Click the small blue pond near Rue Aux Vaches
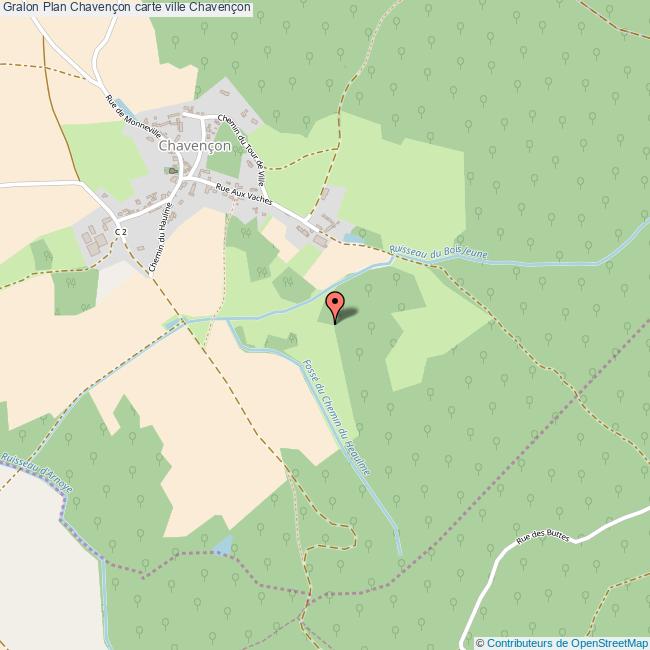Image resolution: width=650 pixels, height=650 pixels. [x=353, y=238]
